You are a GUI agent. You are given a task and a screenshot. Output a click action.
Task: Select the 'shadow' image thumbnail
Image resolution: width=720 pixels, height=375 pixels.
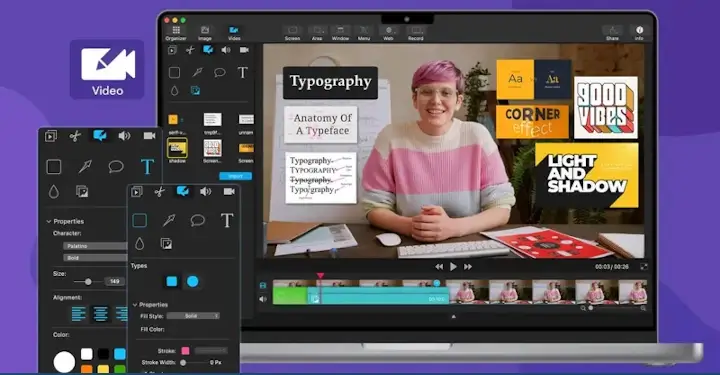[177, 149]
